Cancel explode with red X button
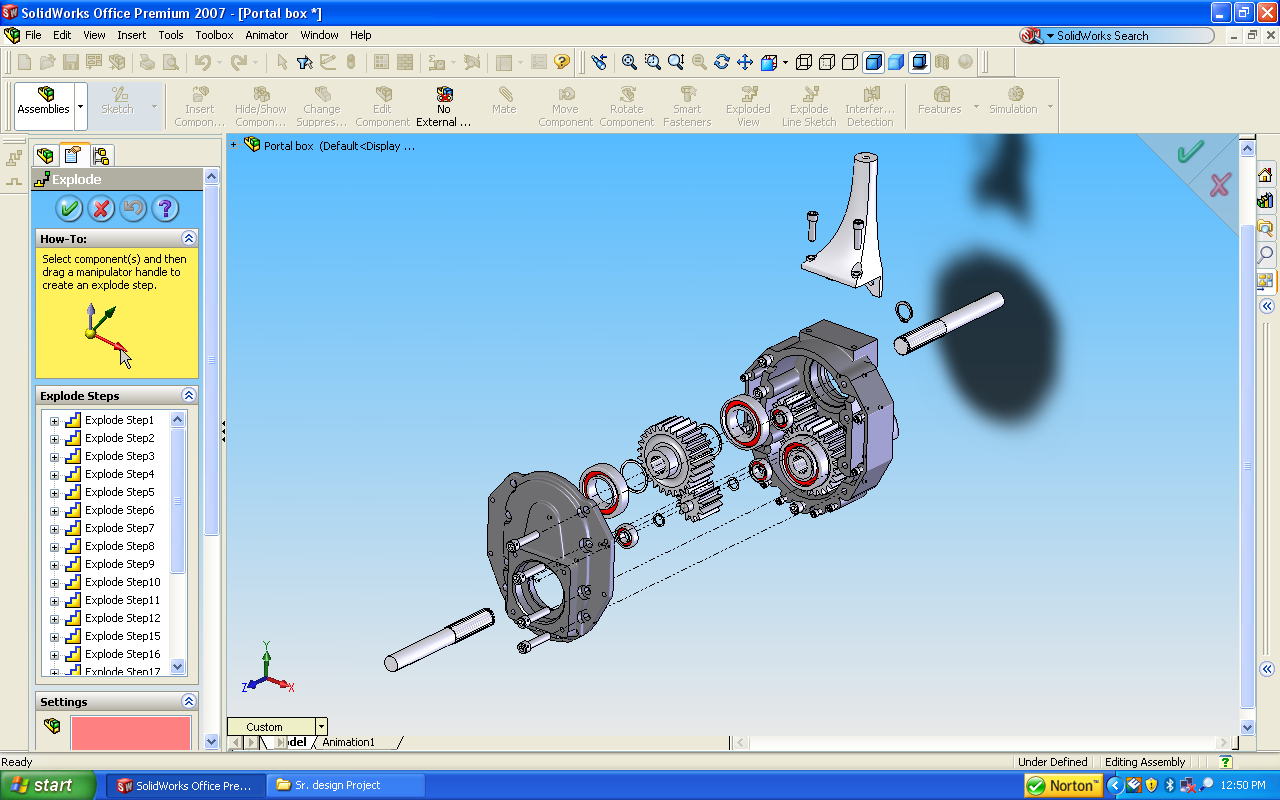 pos(101,208)
